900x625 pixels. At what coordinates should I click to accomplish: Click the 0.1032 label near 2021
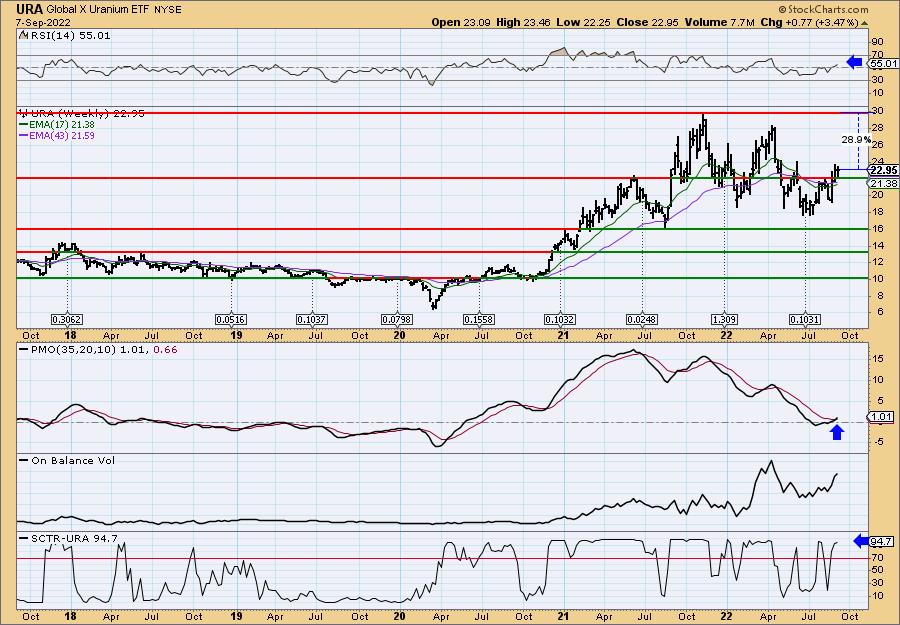coord(560,319)
